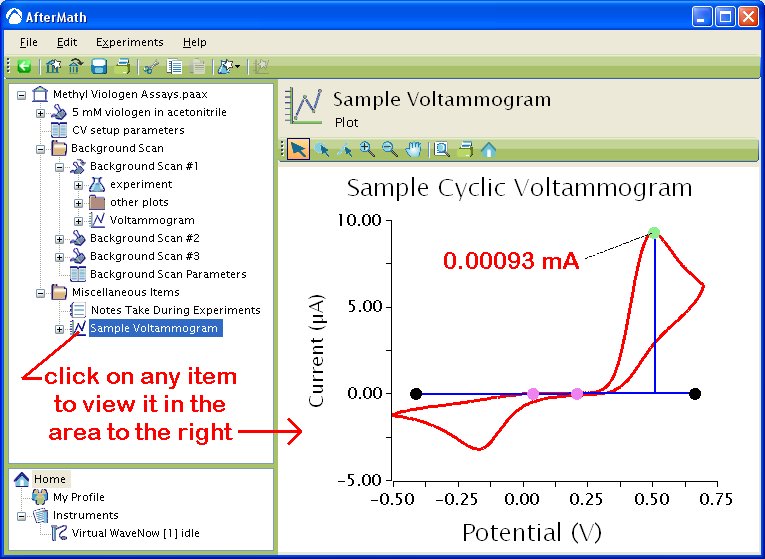Expand the other plots folder
Screen dimensions: 765x559
tap(79, 203)
